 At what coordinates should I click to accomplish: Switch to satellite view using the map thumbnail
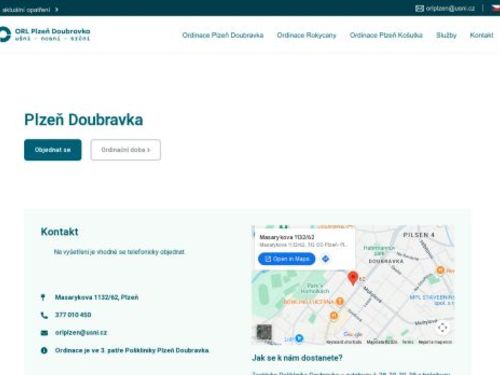[x=264, y=332]
